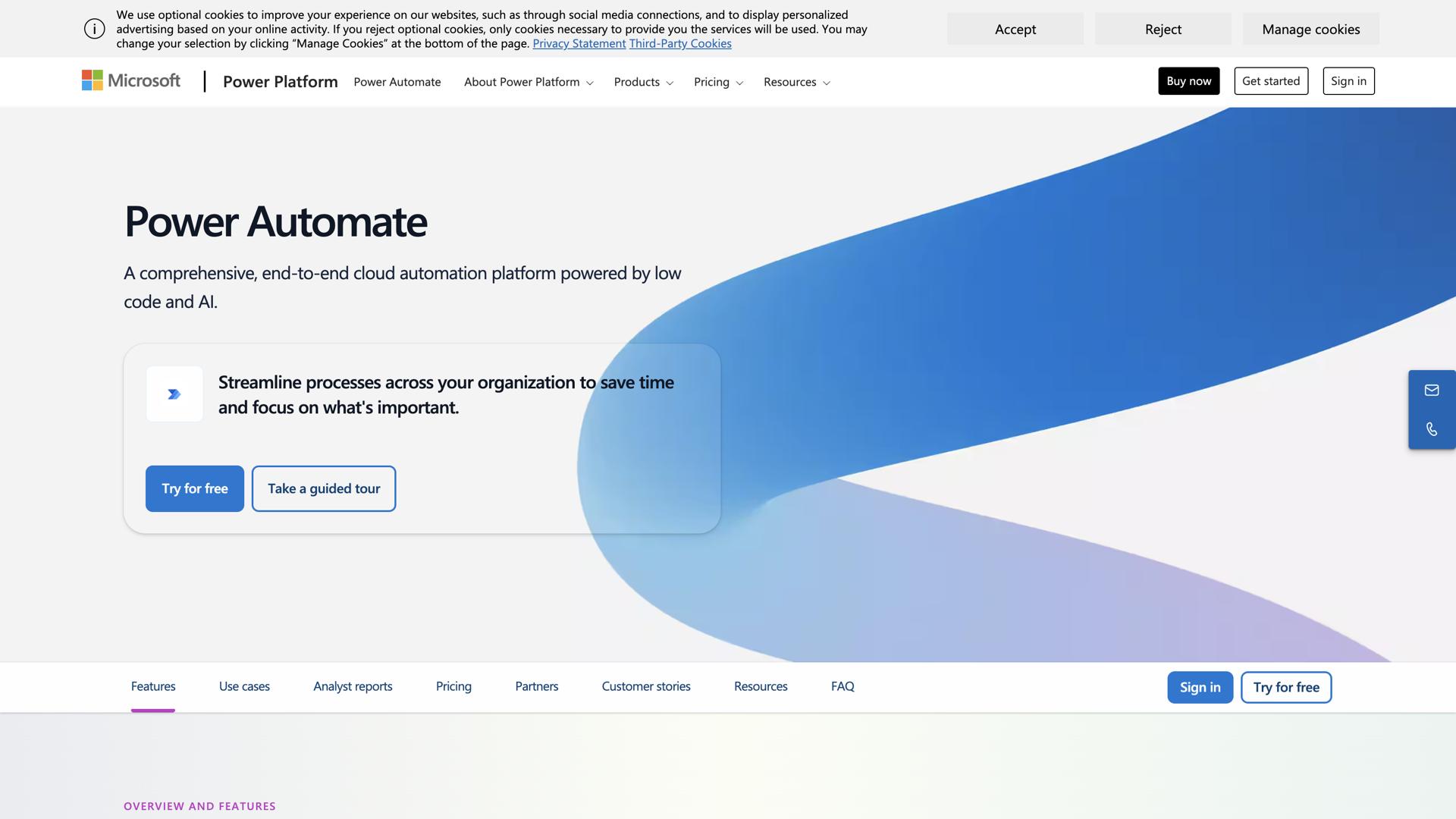Expand the Resources dropdown in top navigation

(x=795, y=81)
